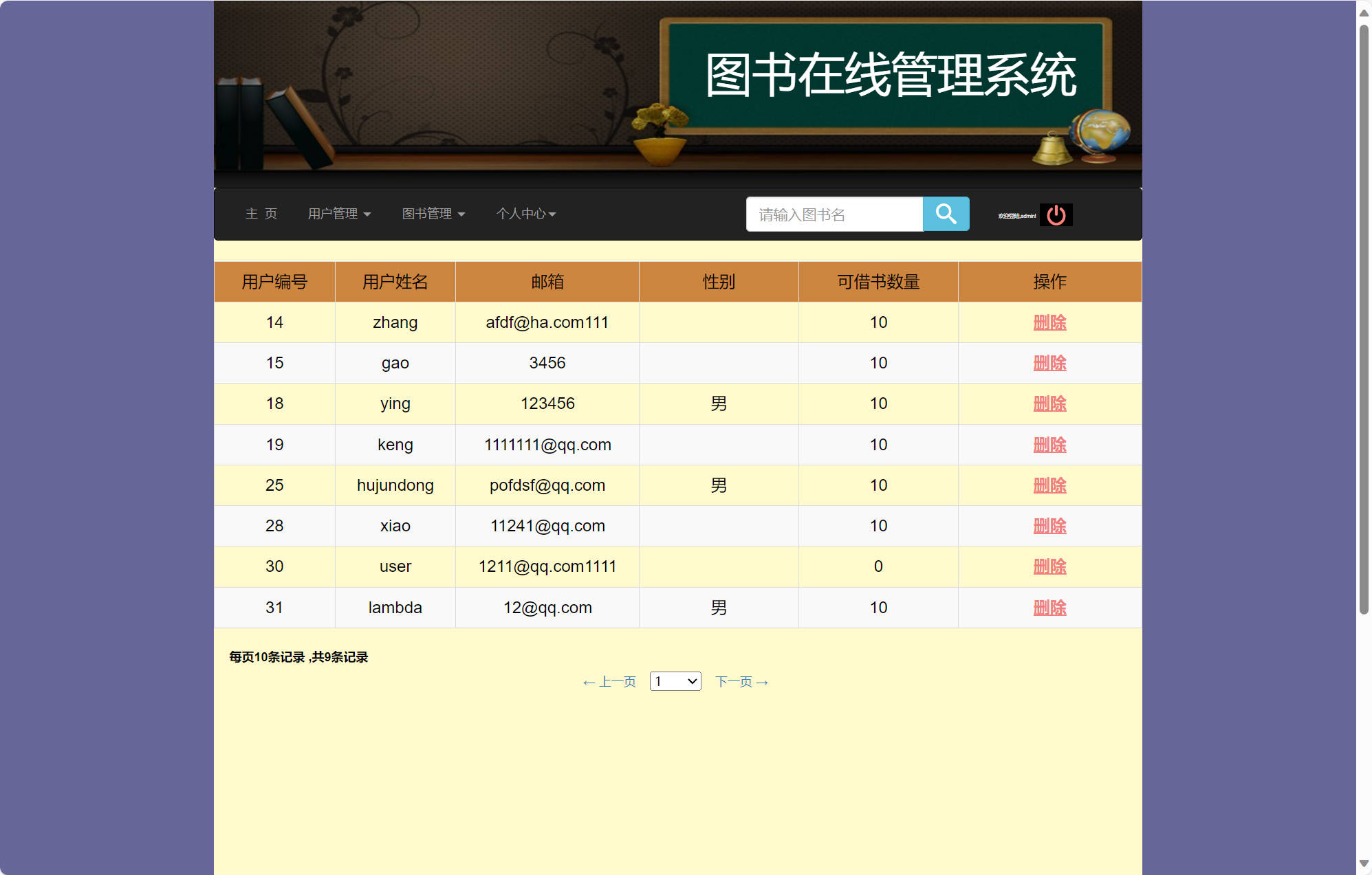The width and height of the screenshot is (1372, 875).
Task: Click 上一页 to go back
Action: click(x=609, y=681)
